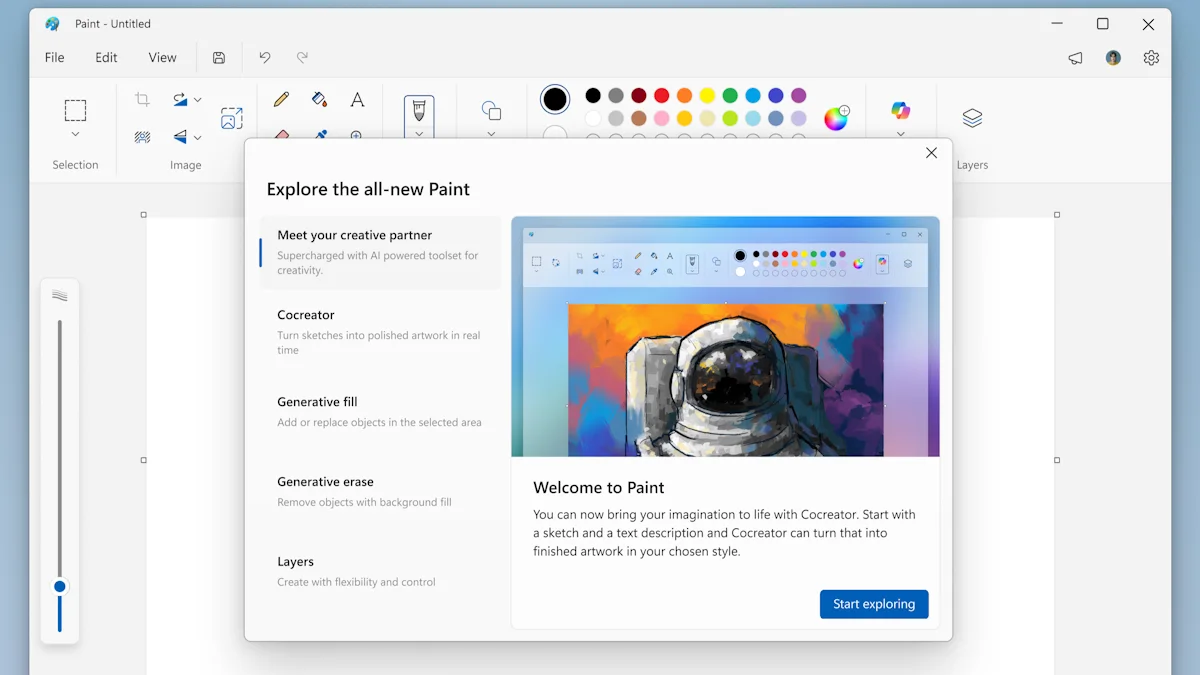Click the Crop image icon

point(142,99)
